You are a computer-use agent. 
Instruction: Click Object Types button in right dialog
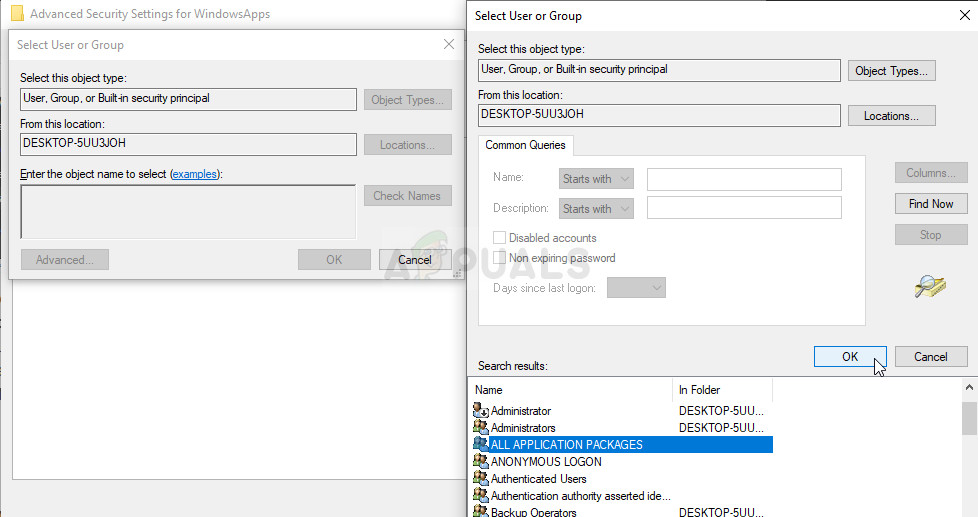tap(891, 71)
